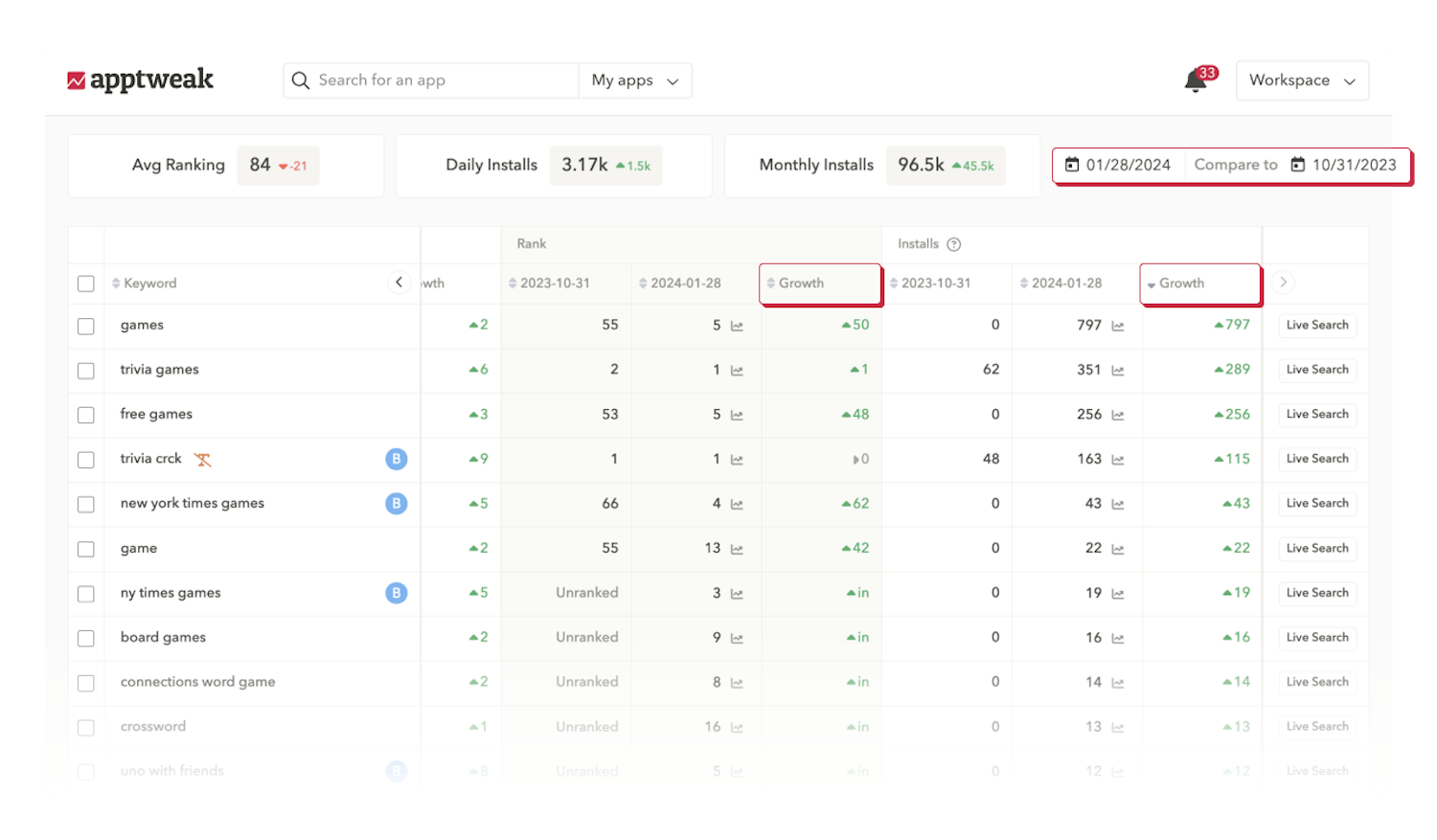Check the select-all checkbox in the table header
Image resolution: width=1437 pixels, height=840 pixels.
click(85, 283)
